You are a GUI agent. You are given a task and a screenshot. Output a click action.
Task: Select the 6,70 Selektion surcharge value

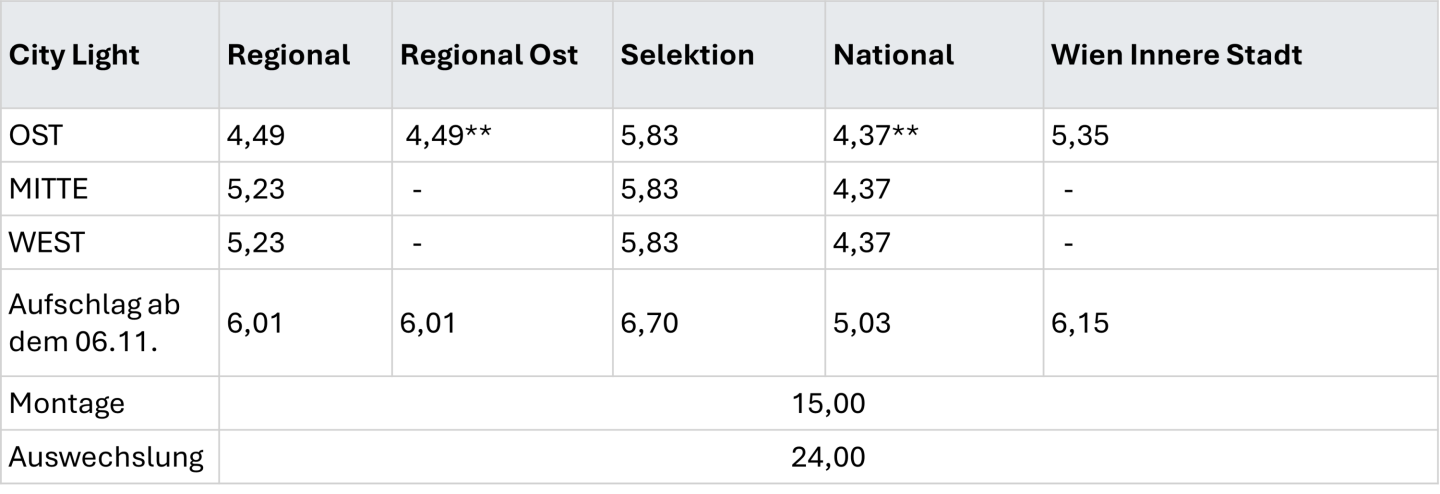pos(649,323)
